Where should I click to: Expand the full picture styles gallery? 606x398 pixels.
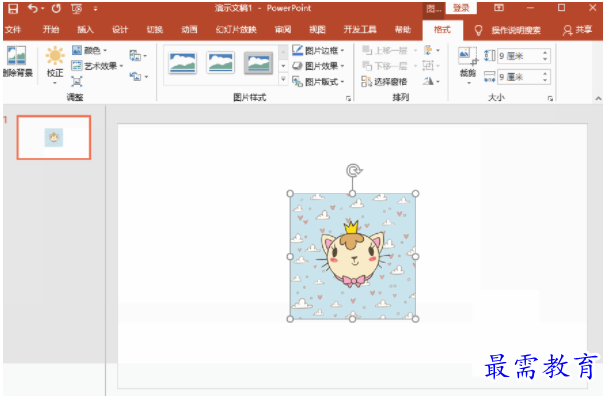click(283, 79)
